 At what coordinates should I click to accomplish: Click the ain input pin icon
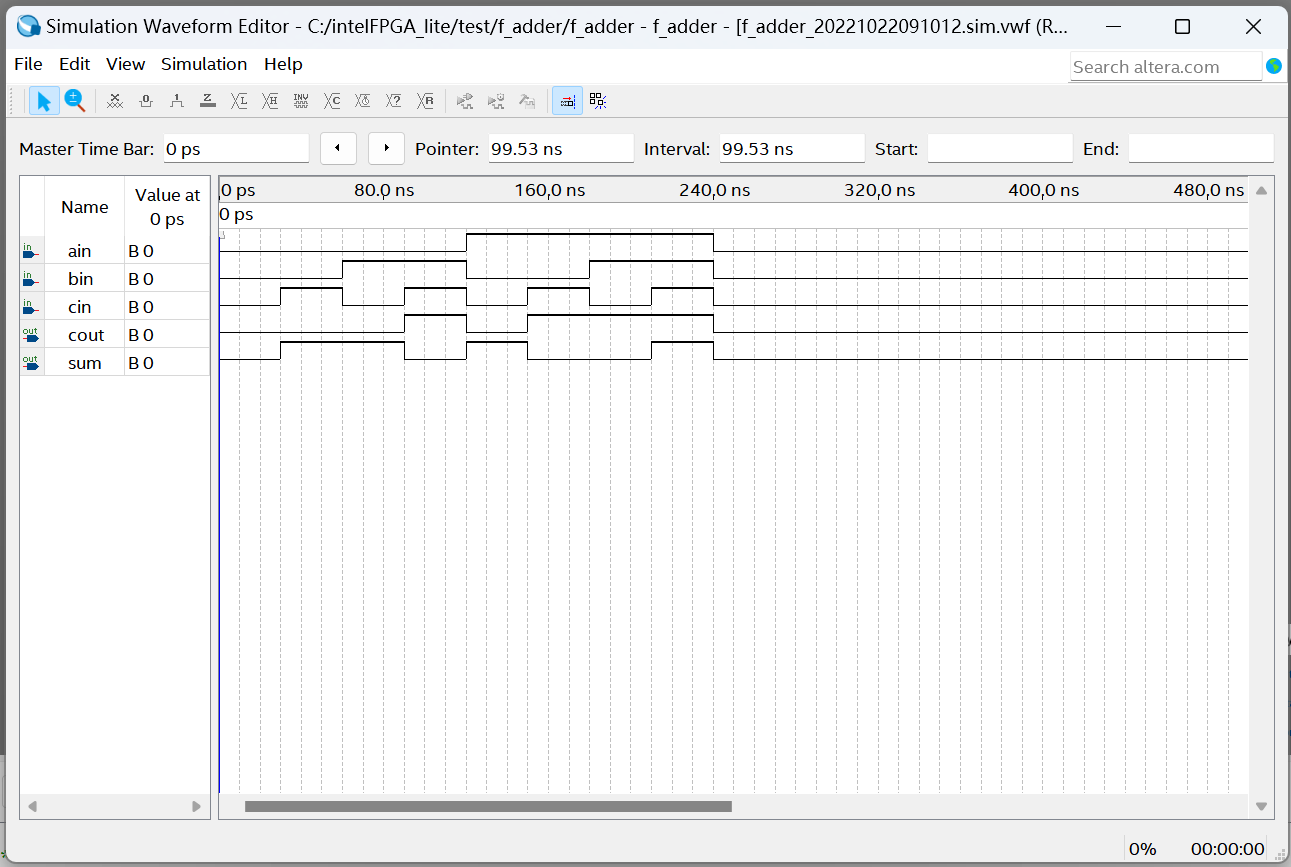coord(30,251)
